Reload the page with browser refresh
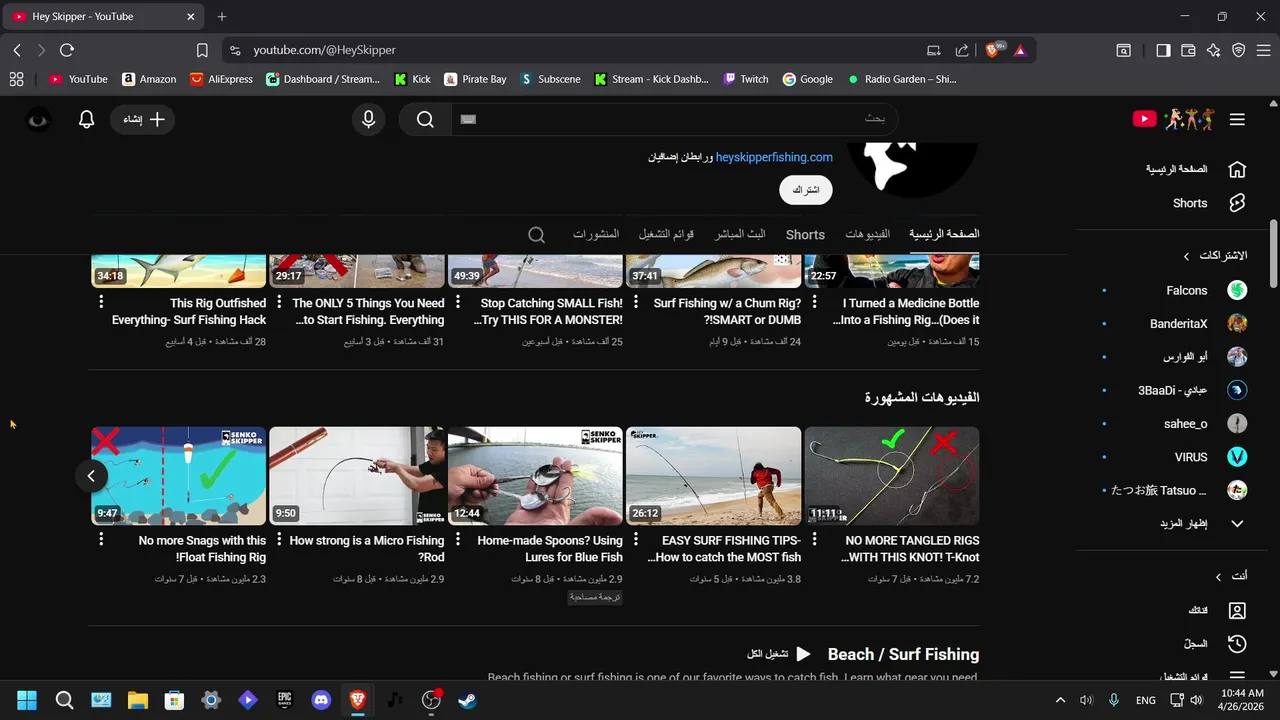The image size is (1280, 720). coord(67,50)
